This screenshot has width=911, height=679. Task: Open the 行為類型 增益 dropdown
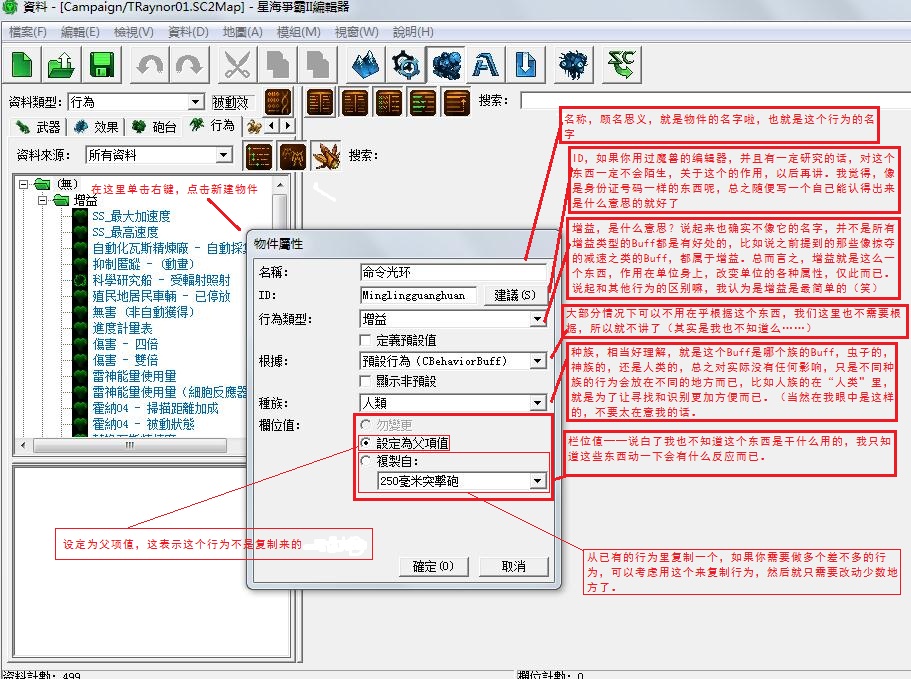[537, 319]
